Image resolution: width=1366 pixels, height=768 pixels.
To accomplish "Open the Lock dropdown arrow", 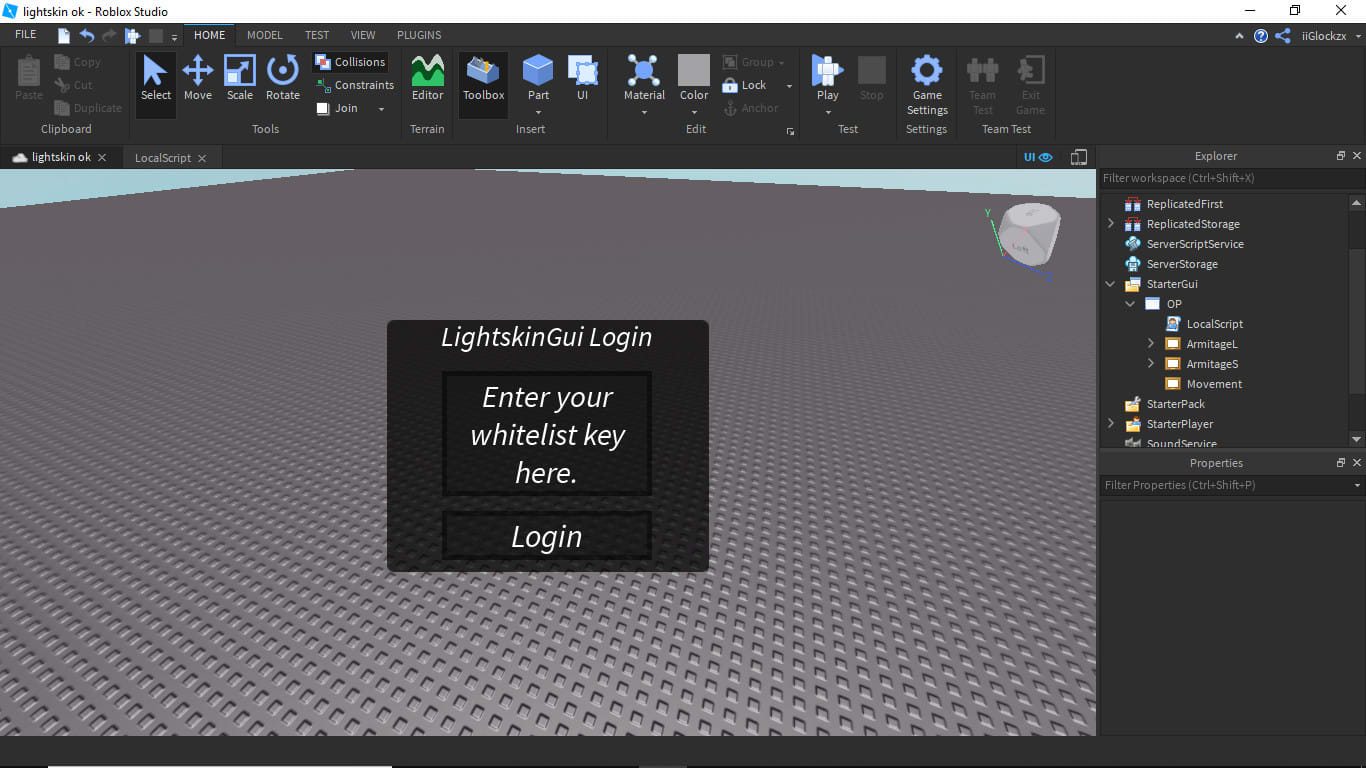I will point(789,86).
